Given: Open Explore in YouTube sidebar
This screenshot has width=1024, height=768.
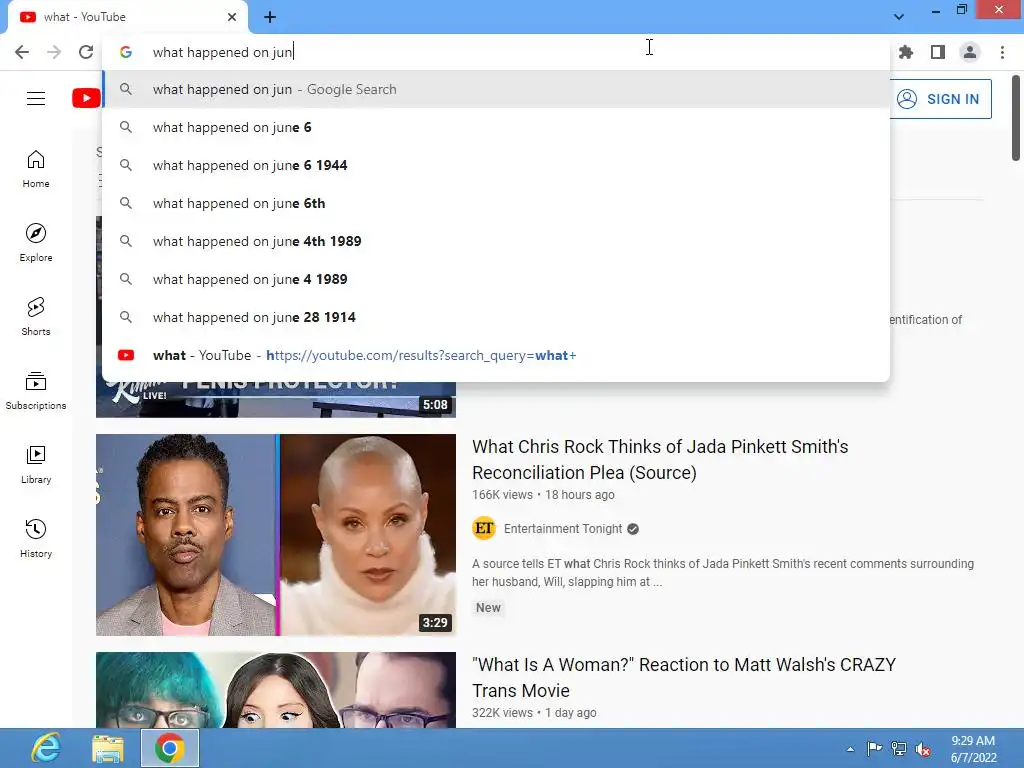Looking at the screenshot, I should [x=36, y=243].
